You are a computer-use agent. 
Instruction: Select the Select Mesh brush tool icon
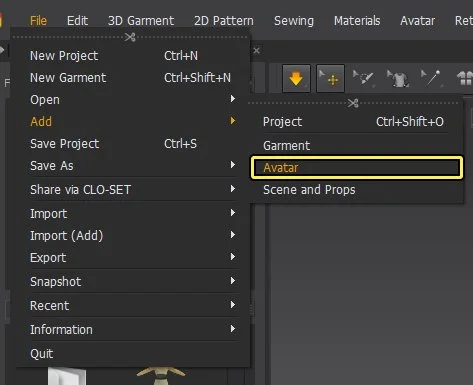(363, 79)
